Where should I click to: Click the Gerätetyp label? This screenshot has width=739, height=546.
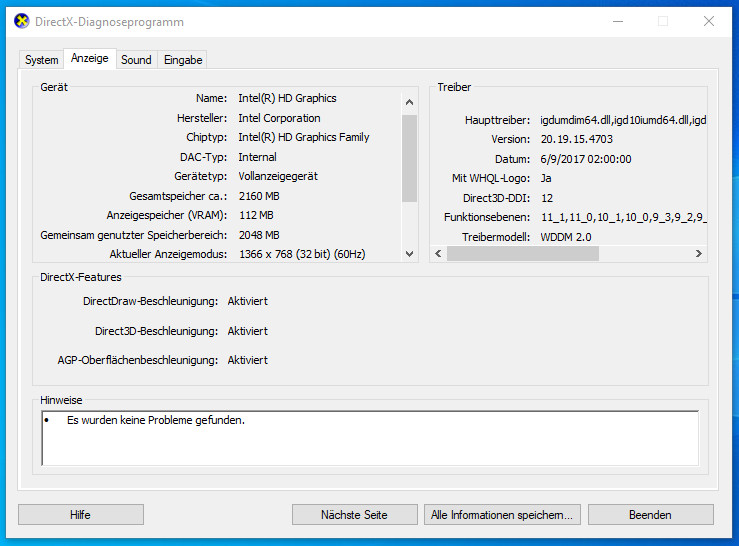(x=200, y=176)
